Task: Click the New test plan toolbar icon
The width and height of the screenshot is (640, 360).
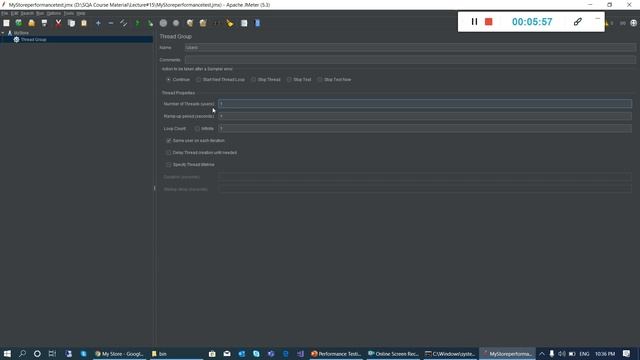Action: point(6,23)
